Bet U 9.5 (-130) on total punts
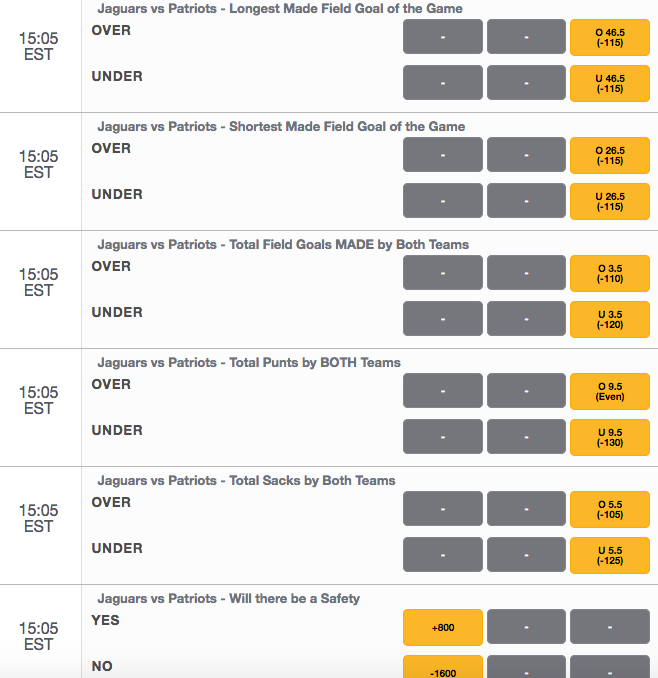Viewport: 658px width, 678px height. coord(610,438)
